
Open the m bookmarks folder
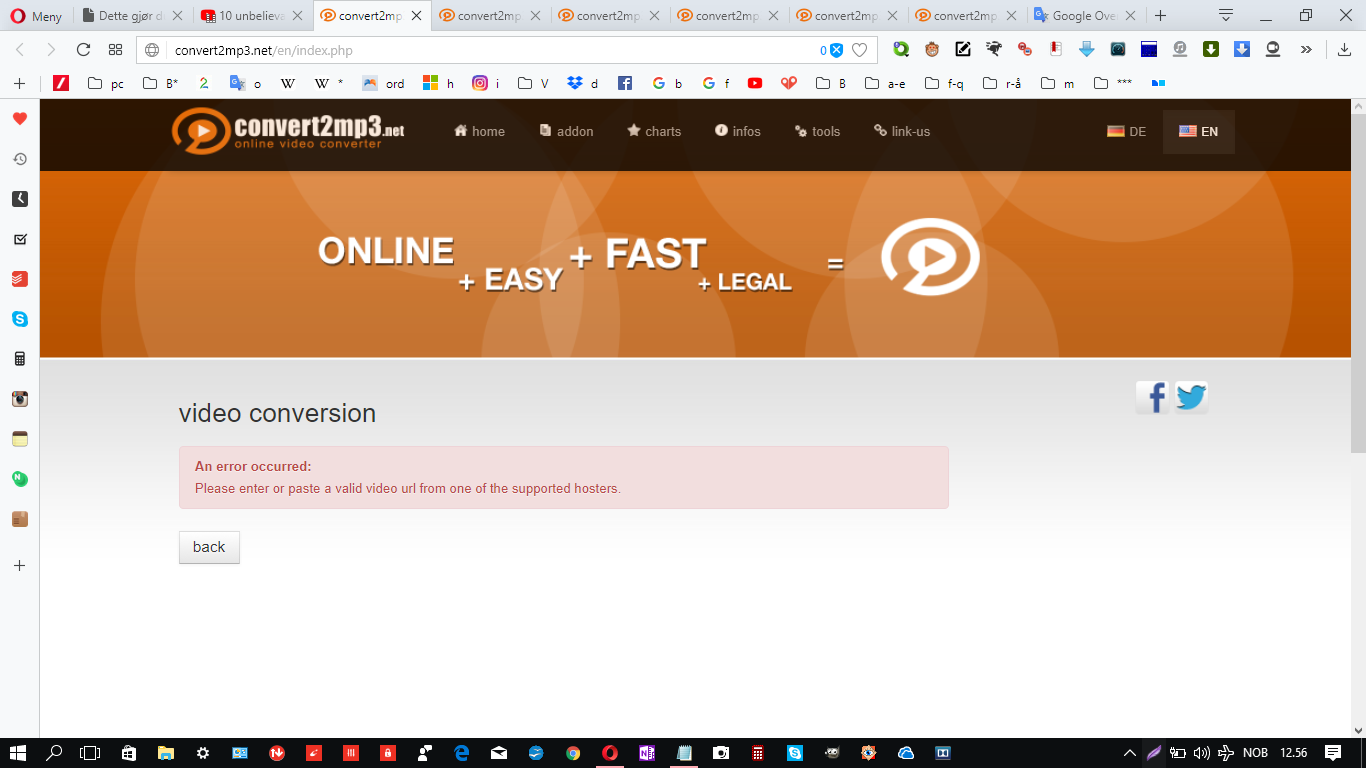click(x=1059, y=84)
